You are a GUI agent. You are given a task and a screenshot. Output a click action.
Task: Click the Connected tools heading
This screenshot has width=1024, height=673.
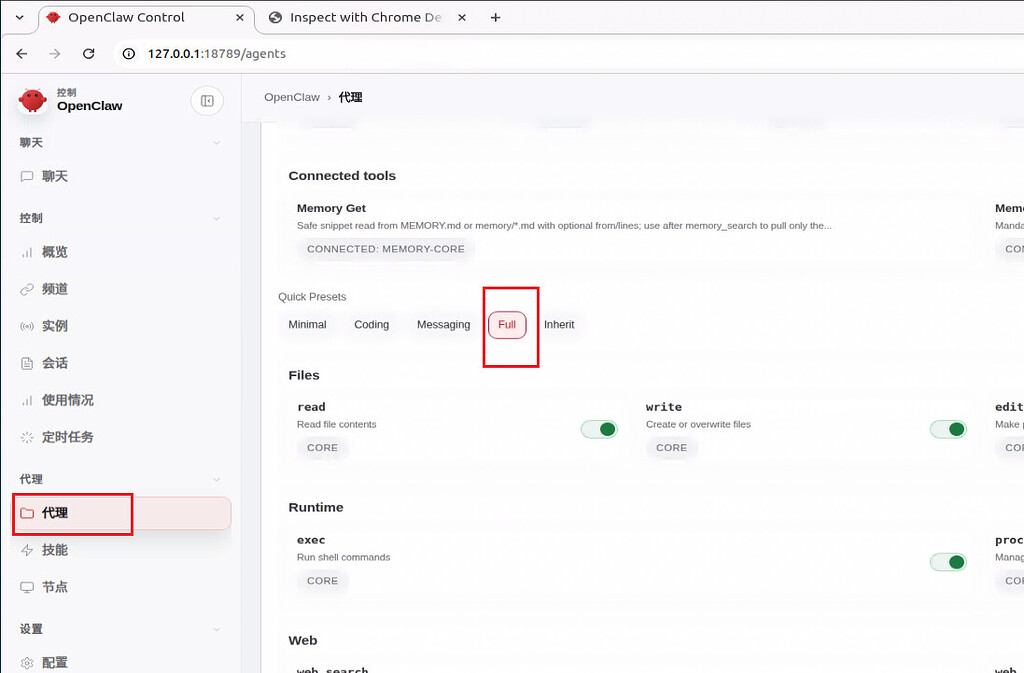pos(342,176)
